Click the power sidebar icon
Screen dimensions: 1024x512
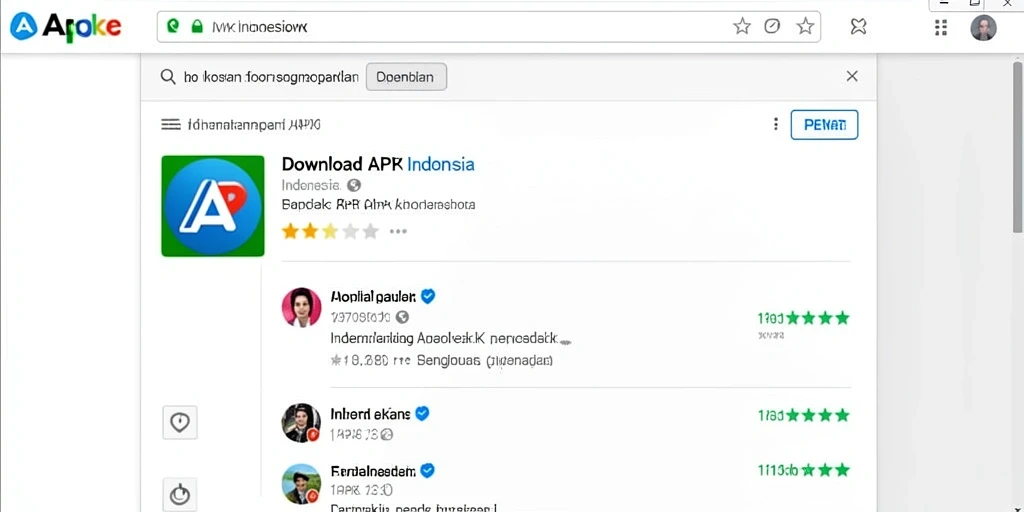tap(180, 494)
